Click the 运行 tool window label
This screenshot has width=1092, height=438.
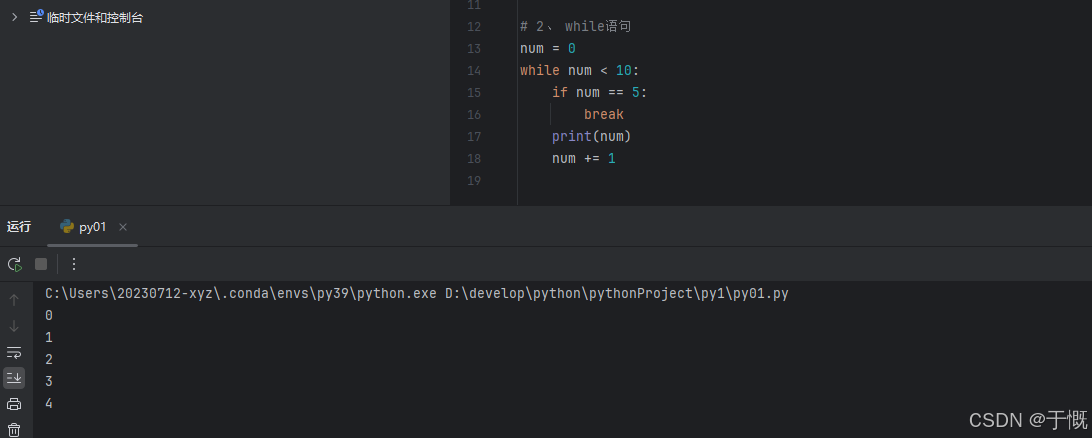(19, 227)
